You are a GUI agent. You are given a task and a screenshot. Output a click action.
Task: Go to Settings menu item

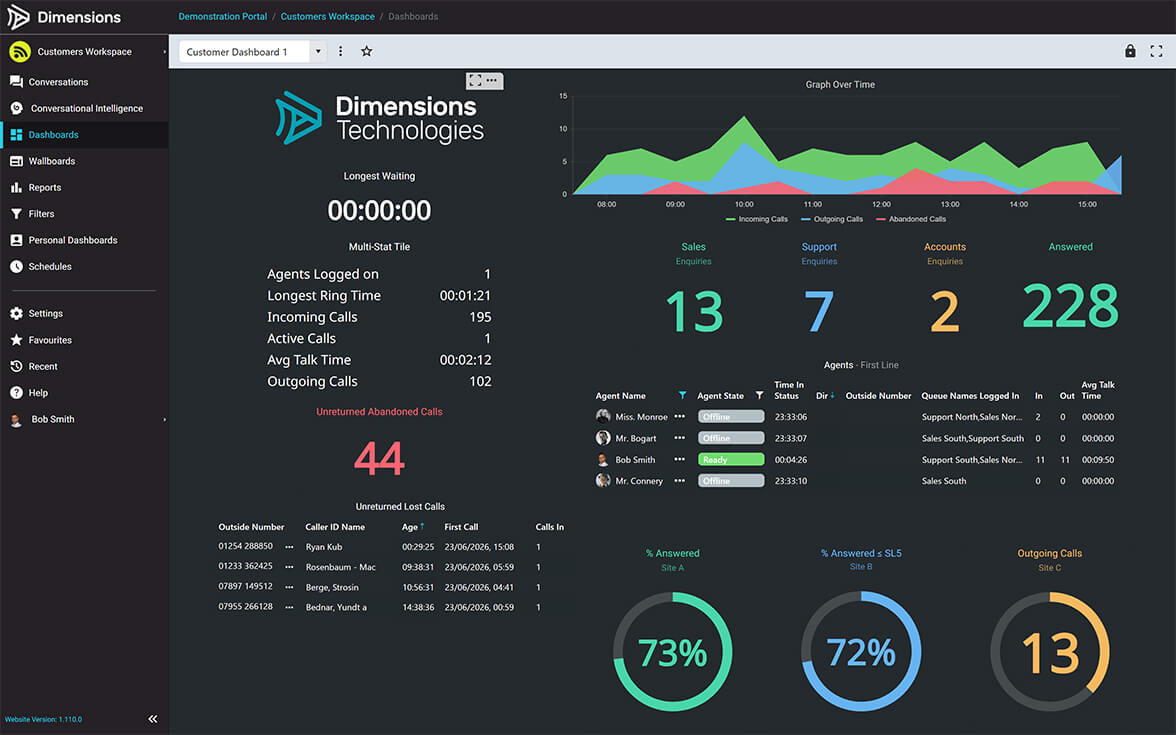[x=46, y=314]
